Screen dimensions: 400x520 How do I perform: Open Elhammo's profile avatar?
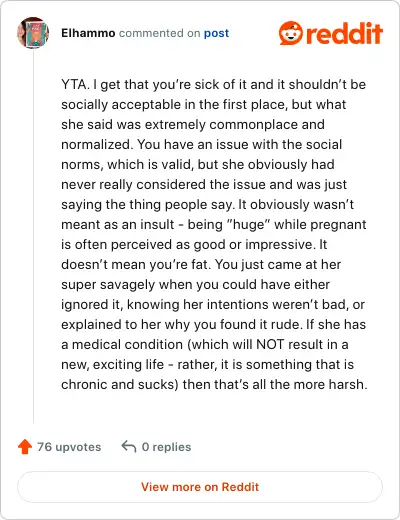point(33,33)
